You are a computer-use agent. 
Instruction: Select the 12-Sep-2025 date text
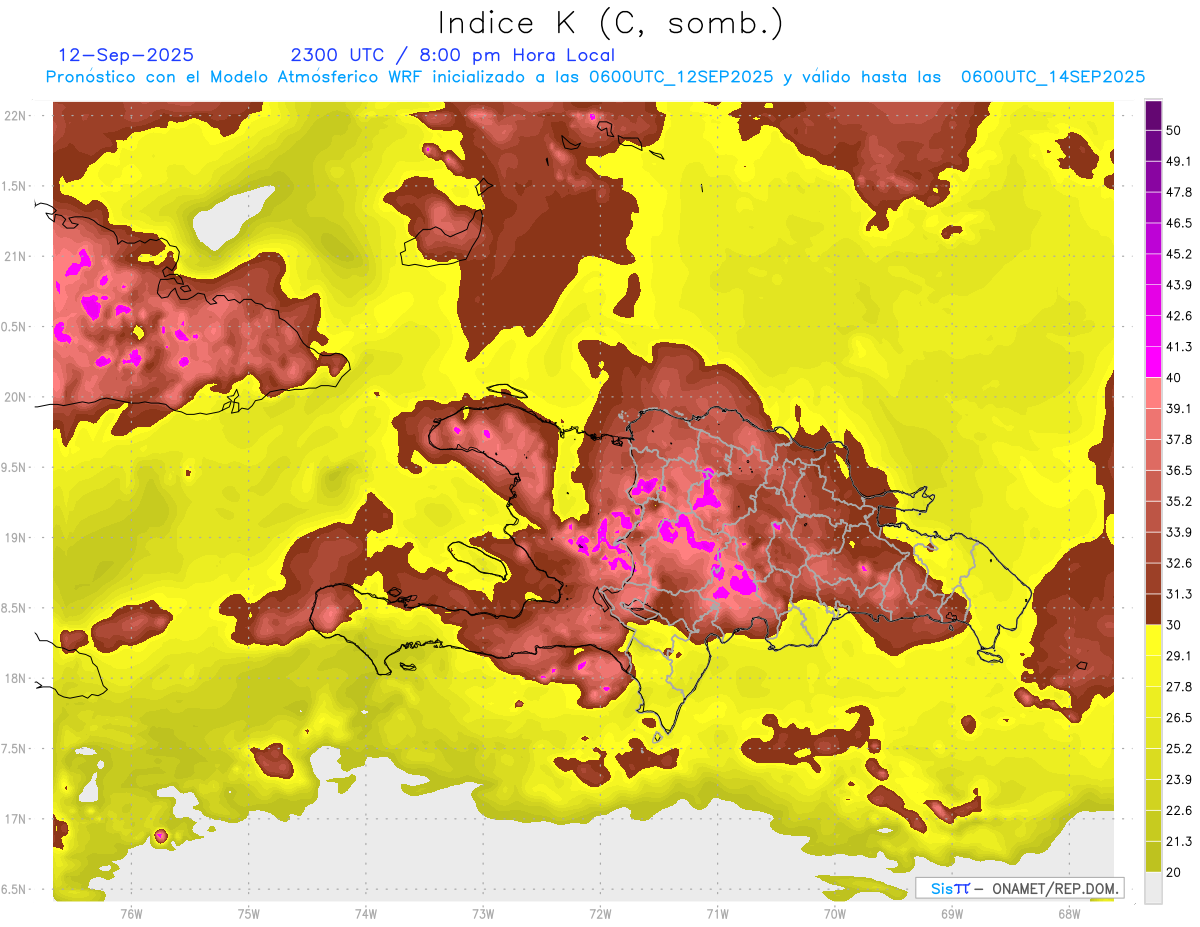pos(126,55)
